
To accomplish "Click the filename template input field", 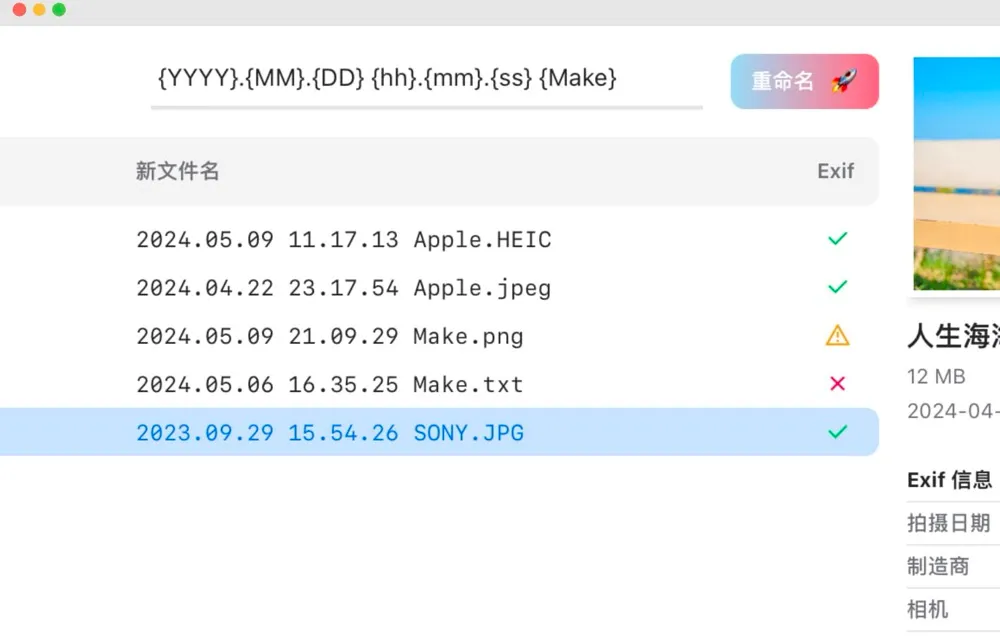I will point(426,79).
